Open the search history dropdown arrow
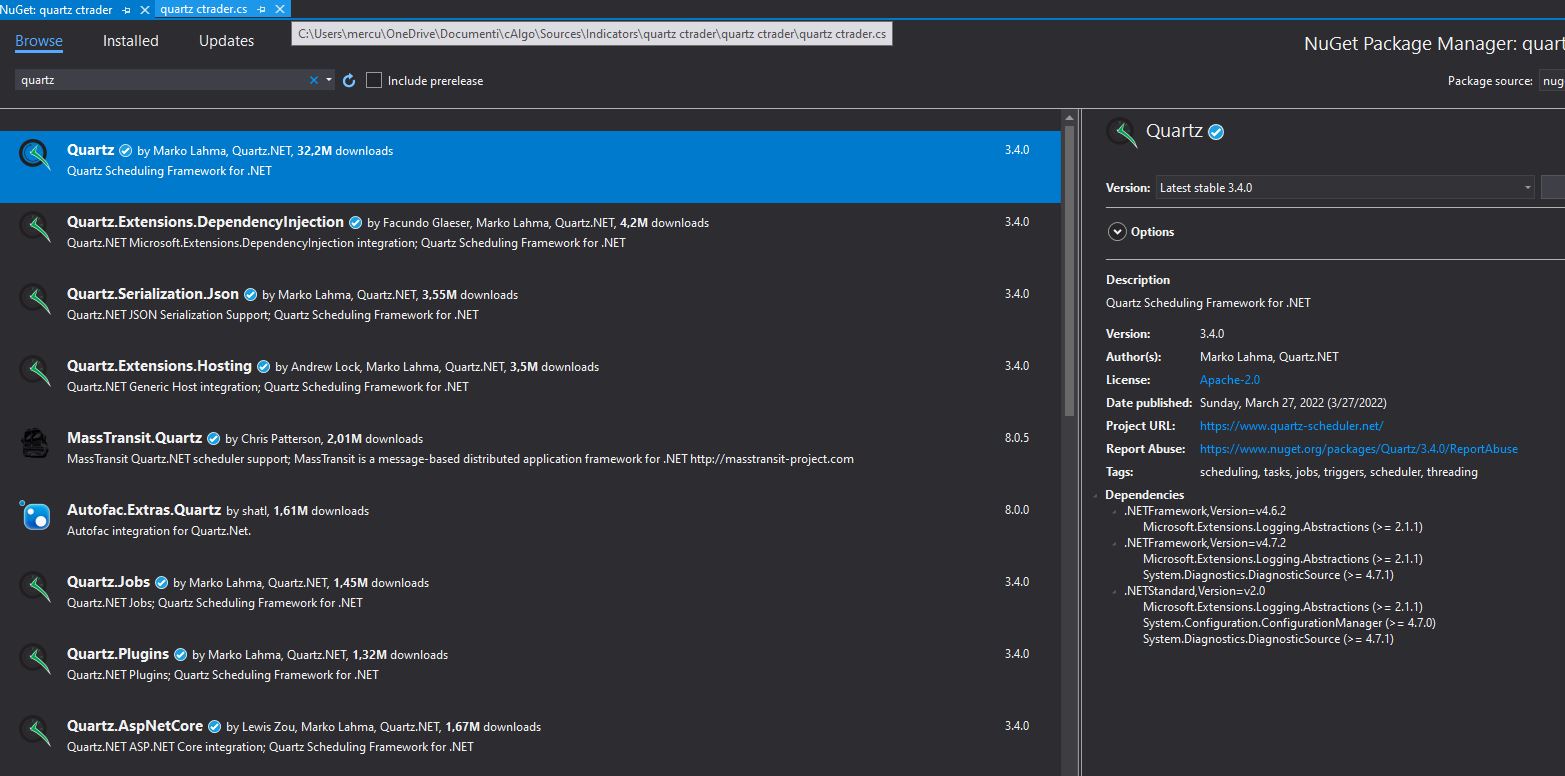This screenshot has width=1565, height=776. 329,80
